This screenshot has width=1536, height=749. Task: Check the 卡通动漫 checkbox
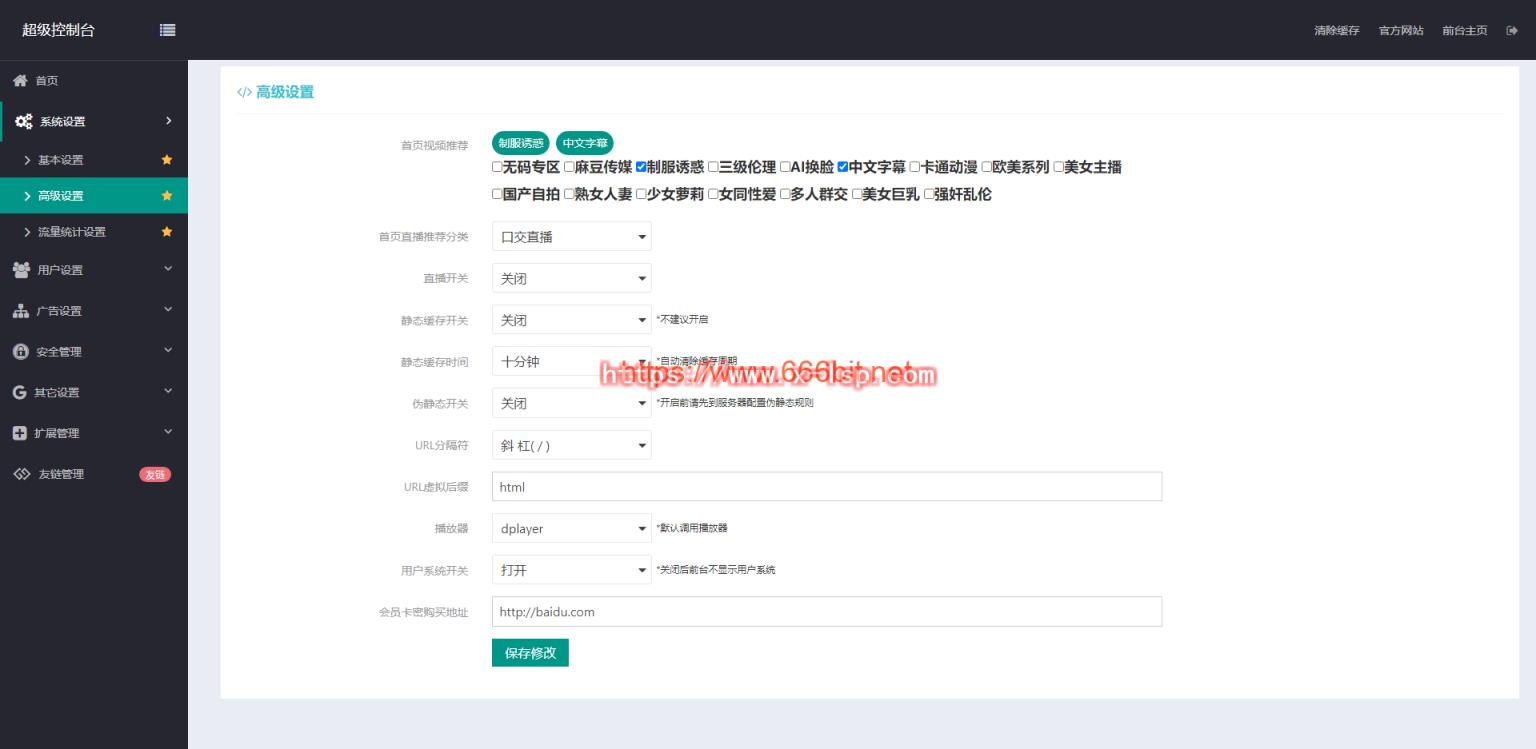click(914, 167)
